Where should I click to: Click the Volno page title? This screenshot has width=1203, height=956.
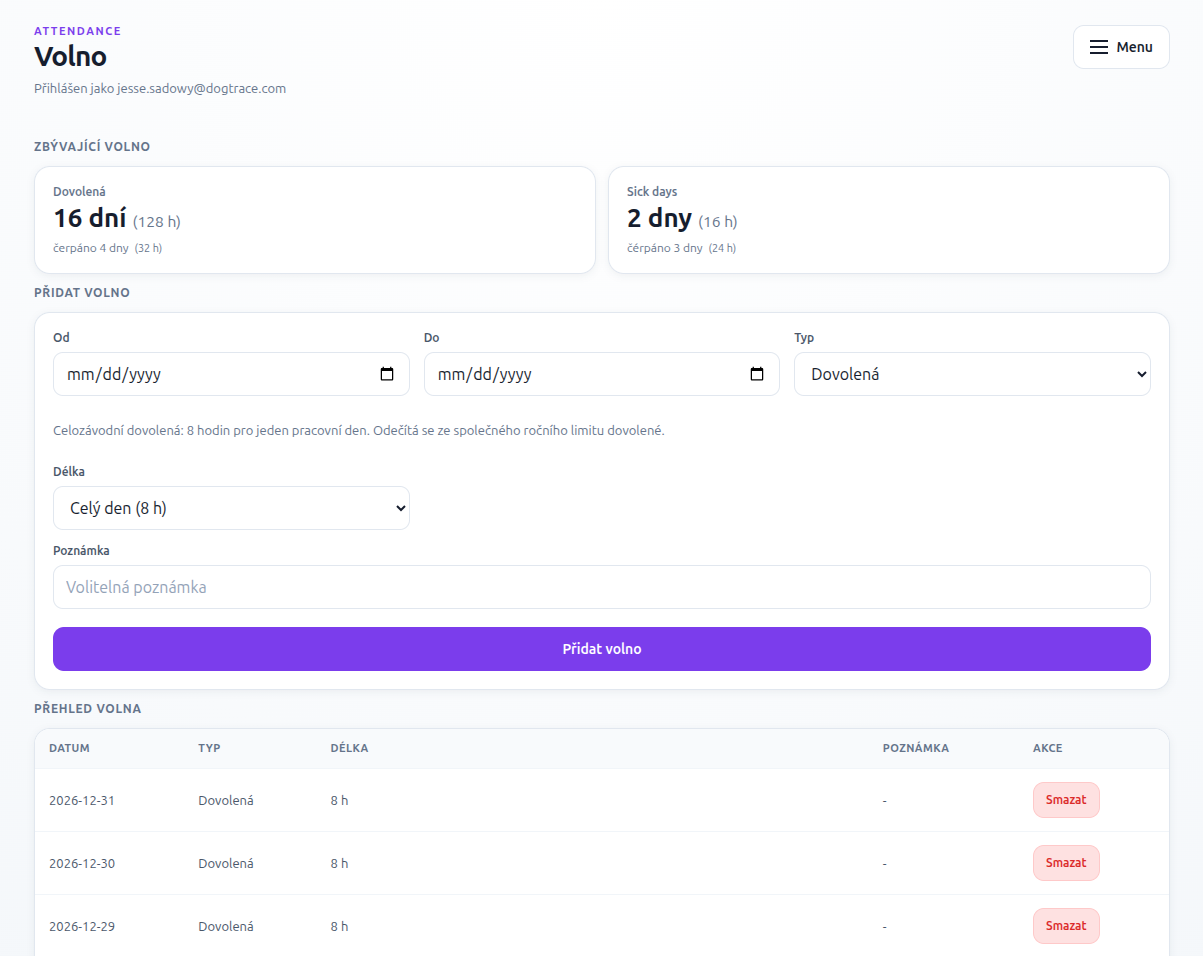[x=70, y=57]
